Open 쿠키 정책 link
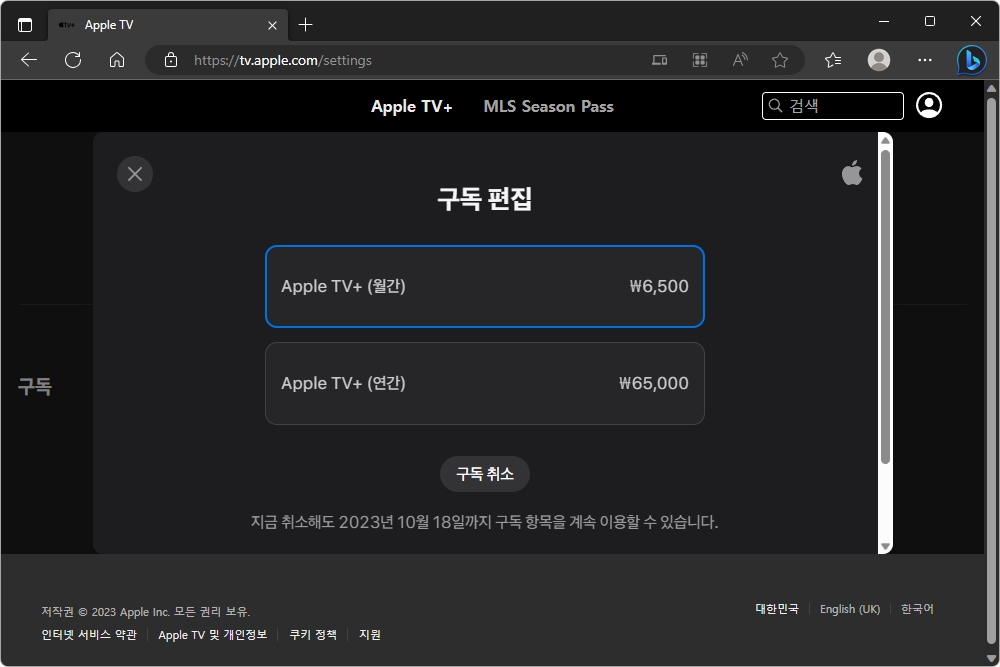The width and height of the screenshot is (1000, 667). pyautogui.click(x=313, y=634)
